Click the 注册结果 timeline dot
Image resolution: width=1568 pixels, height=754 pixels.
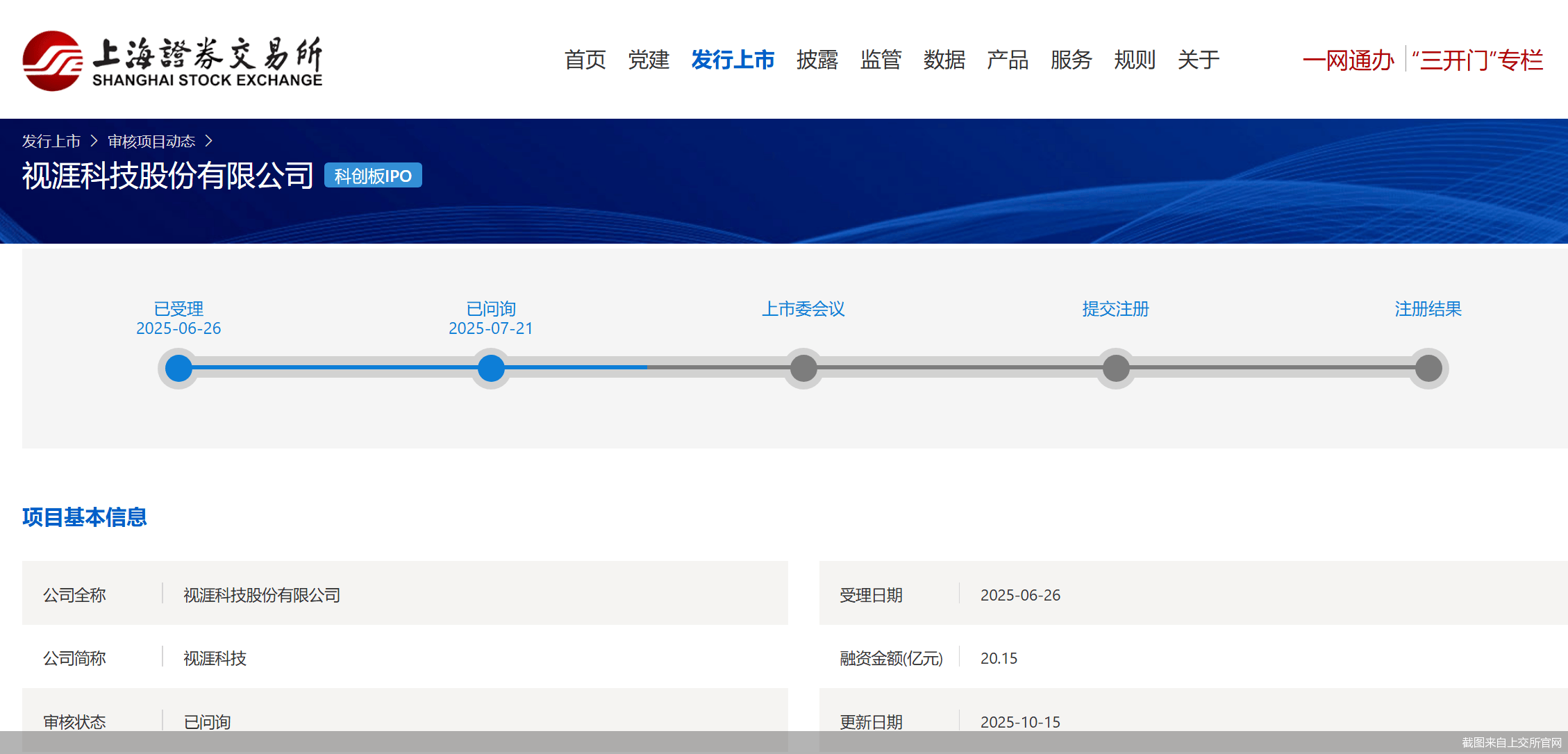point(1428,368)
